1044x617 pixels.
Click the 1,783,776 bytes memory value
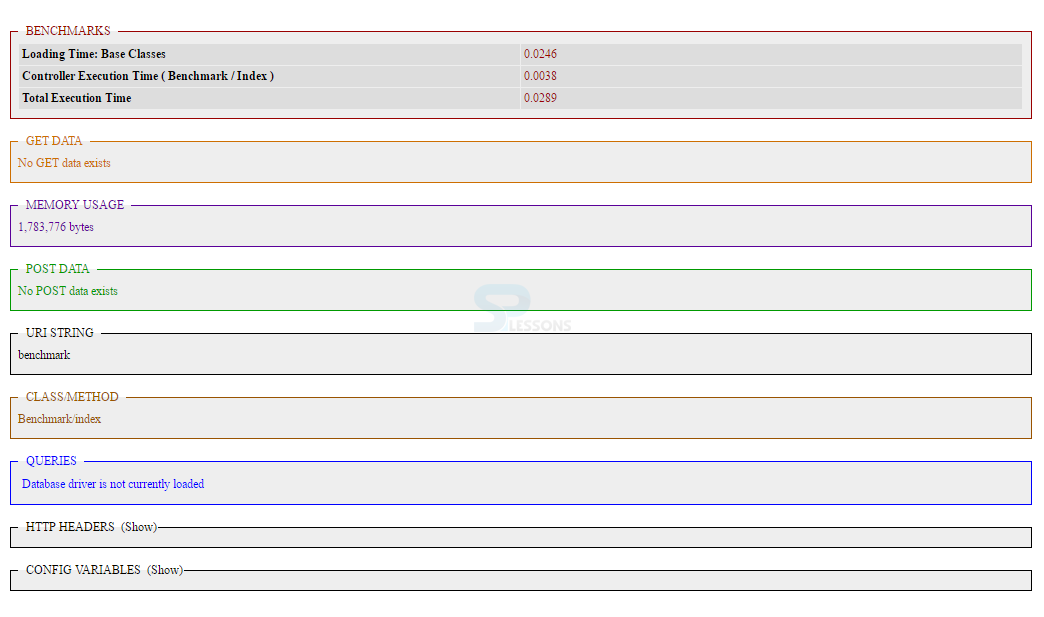click(x=55, y=227)
